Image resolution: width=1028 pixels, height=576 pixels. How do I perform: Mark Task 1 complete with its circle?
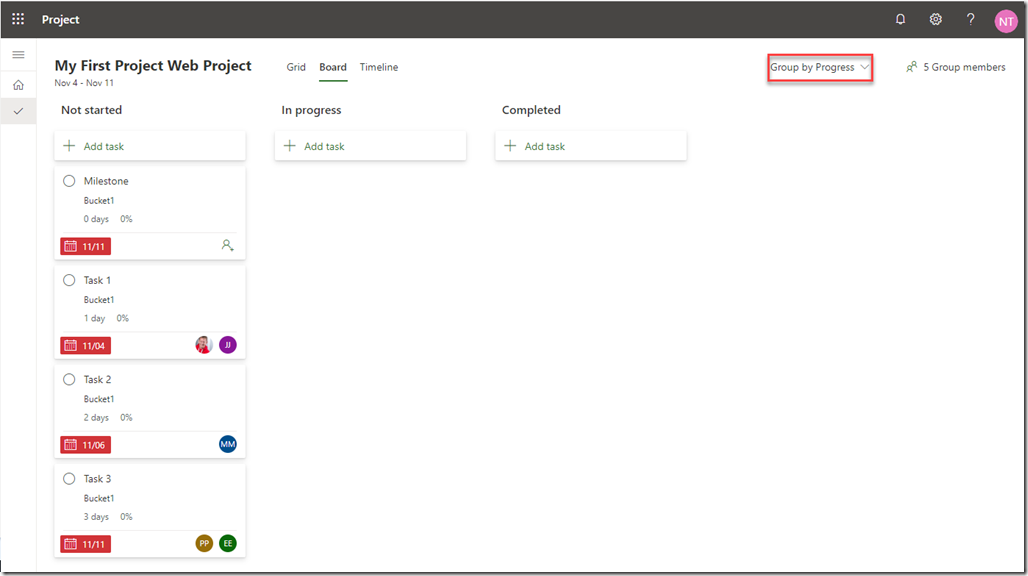pos(69,280)
